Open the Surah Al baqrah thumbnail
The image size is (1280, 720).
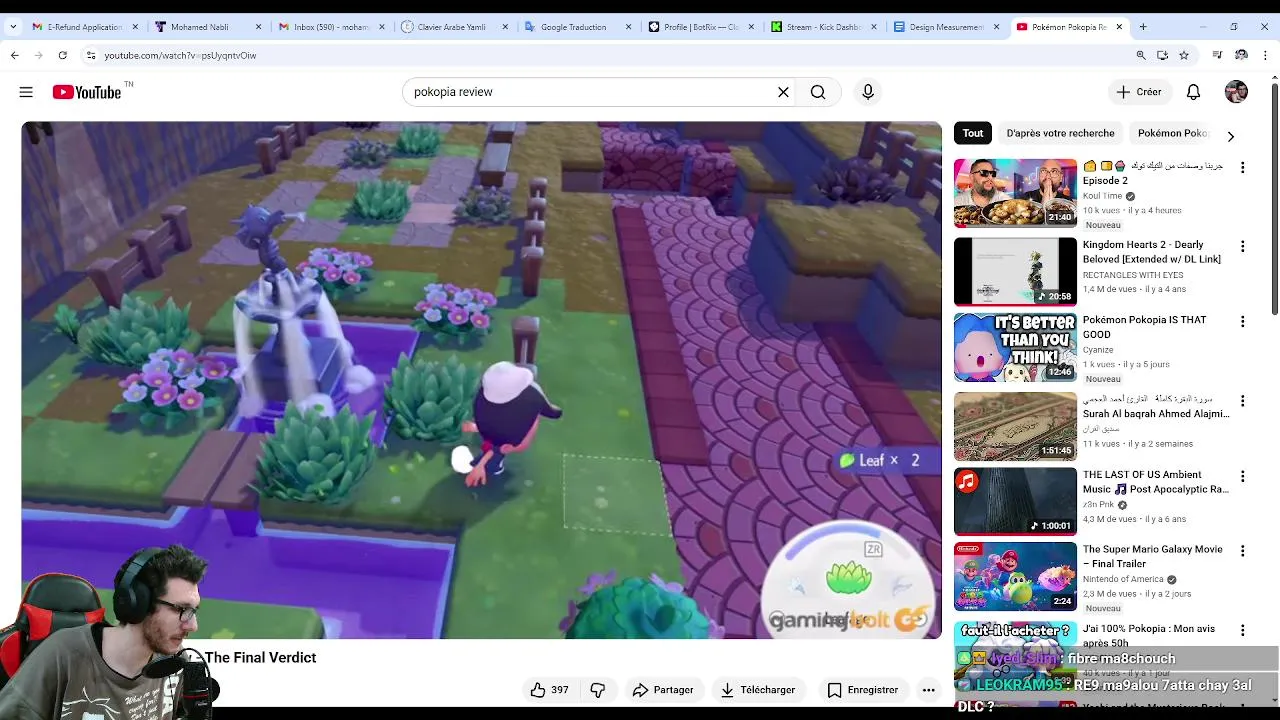pos(1015,426)
